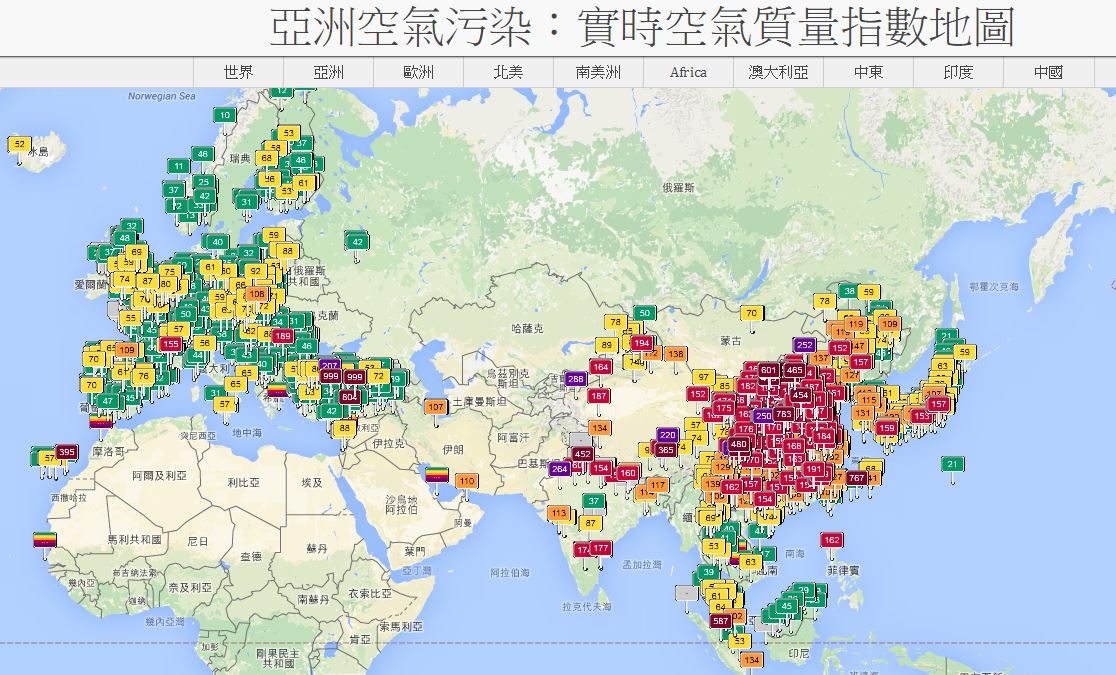The width and height of the screenshot is (1116, 675).
Task: Open the maroon 452 marker near Pakistan
Action: pyautogui.click(x=582, y=454)
